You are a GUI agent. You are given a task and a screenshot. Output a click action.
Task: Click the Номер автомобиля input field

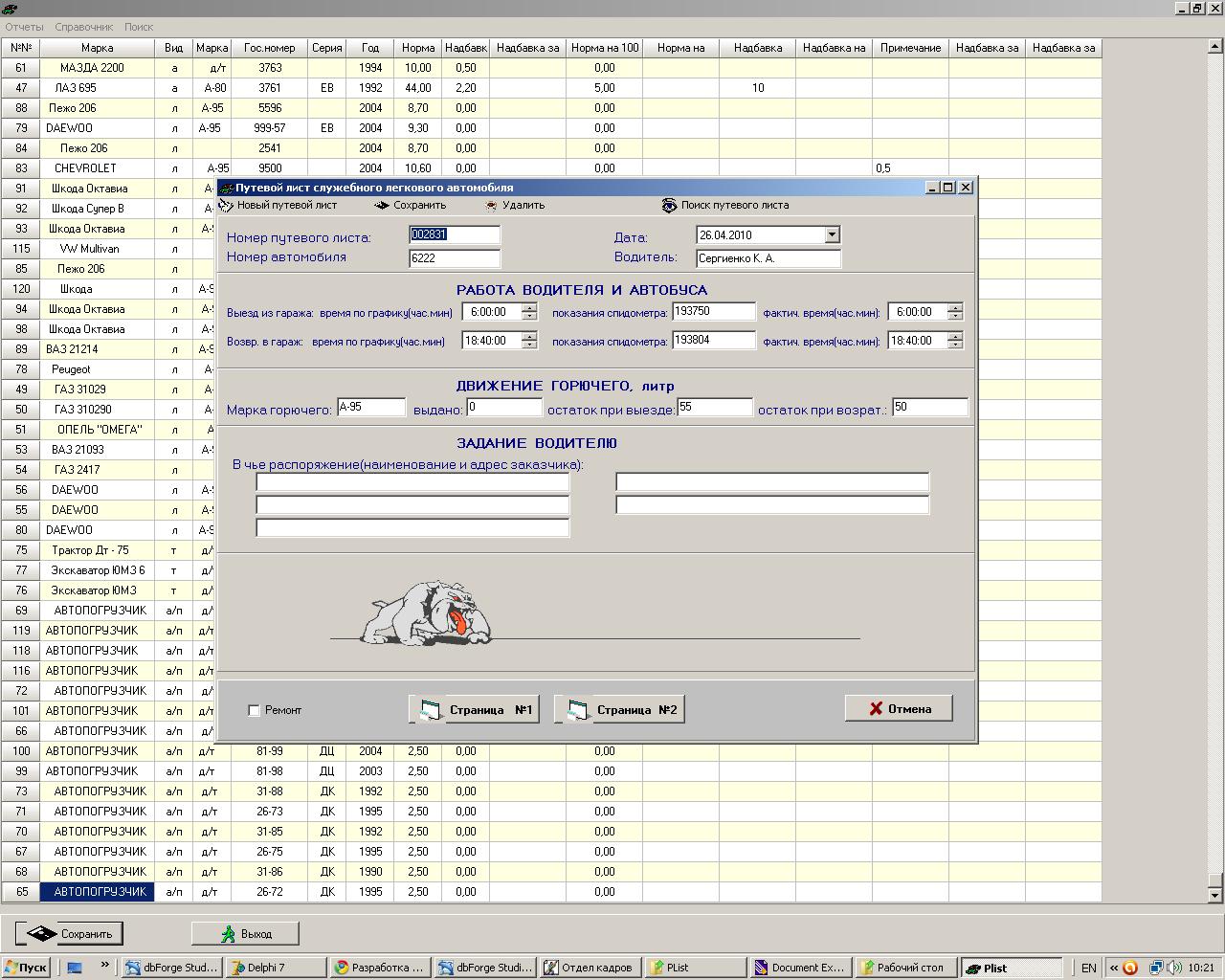click(x=454, y=258)
